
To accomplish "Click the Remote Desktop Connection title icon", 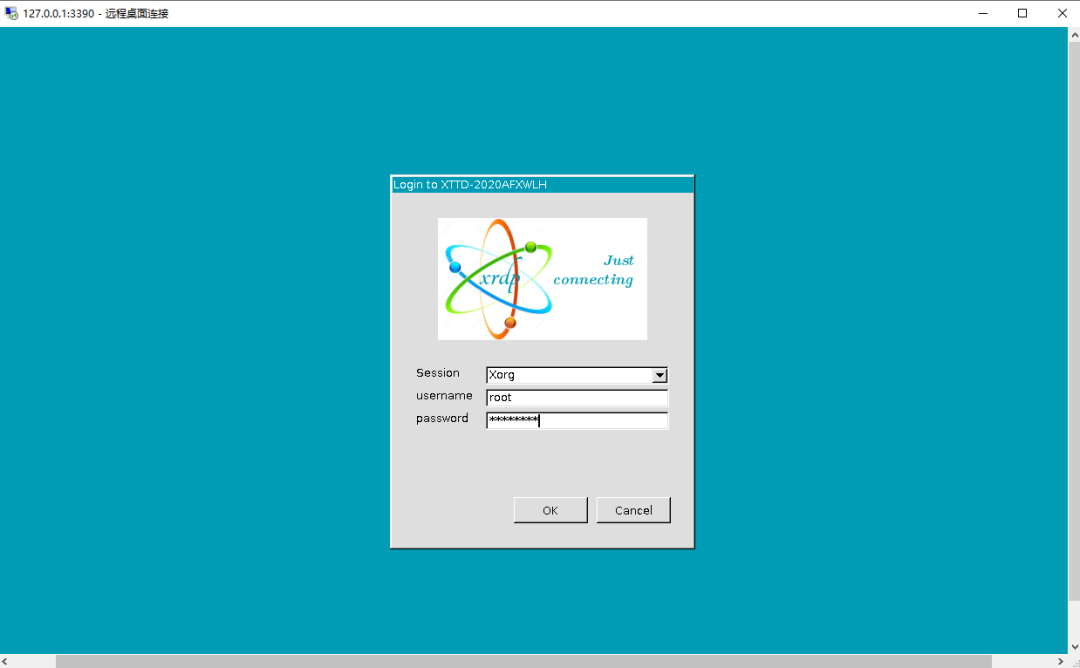I will click(x=11, y=13).
